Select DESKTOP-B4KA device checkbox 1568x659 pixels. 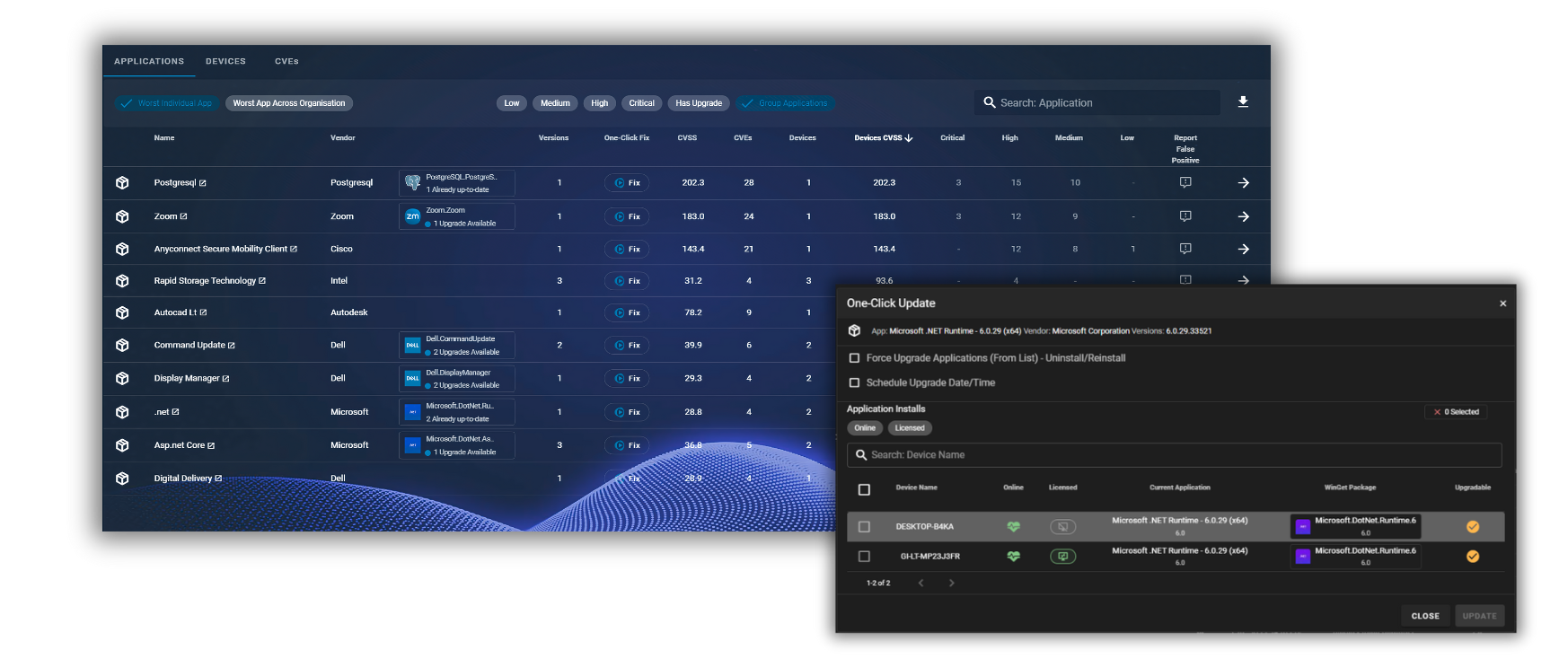864,527
